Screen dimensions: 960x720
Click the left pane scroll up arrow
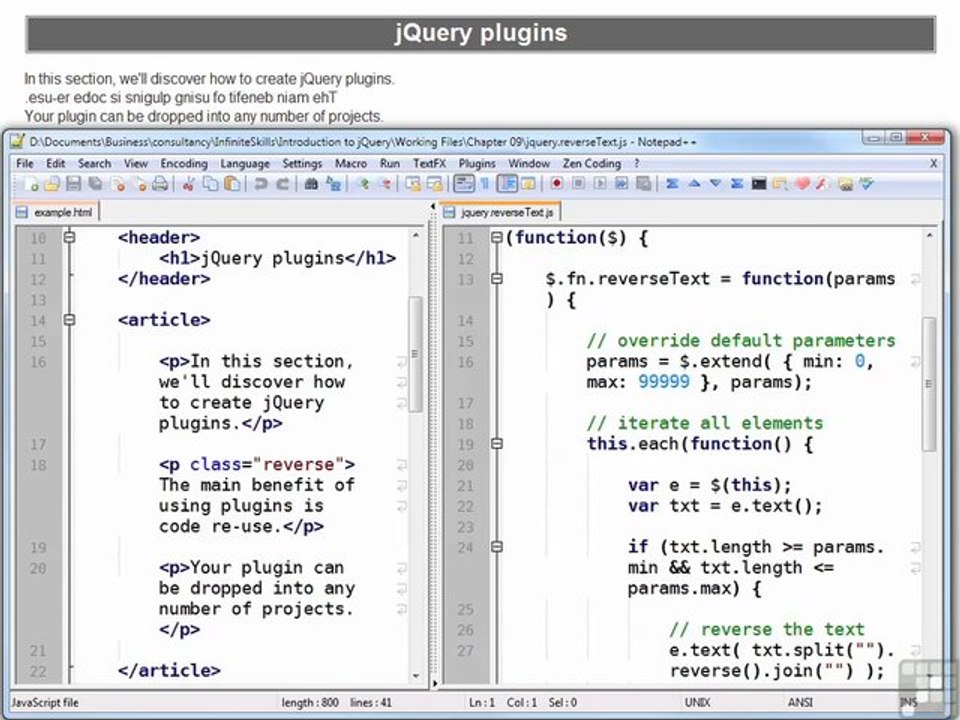coord(416,235)
